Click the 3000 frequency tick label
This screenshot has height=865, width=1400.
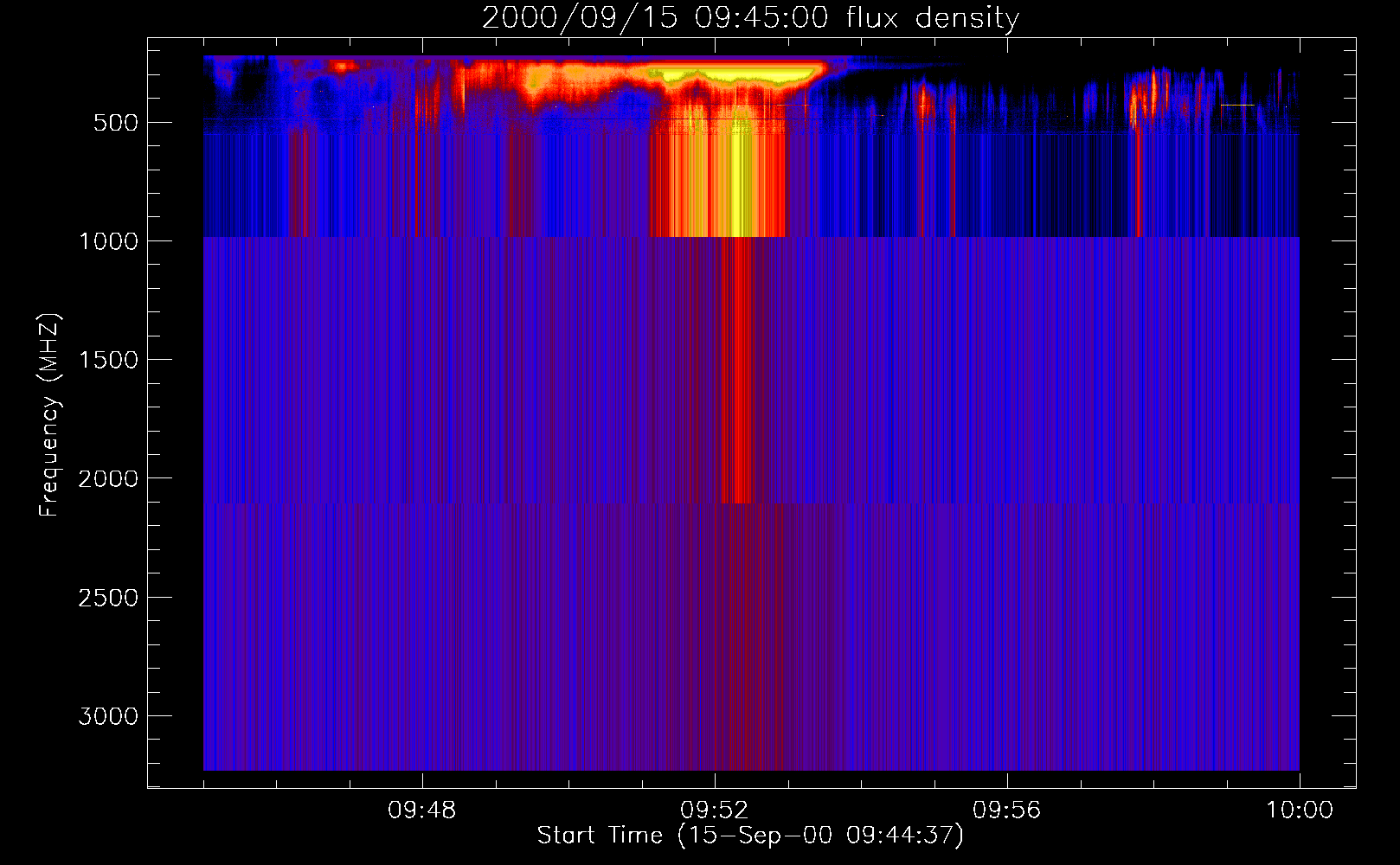(108, 716)
